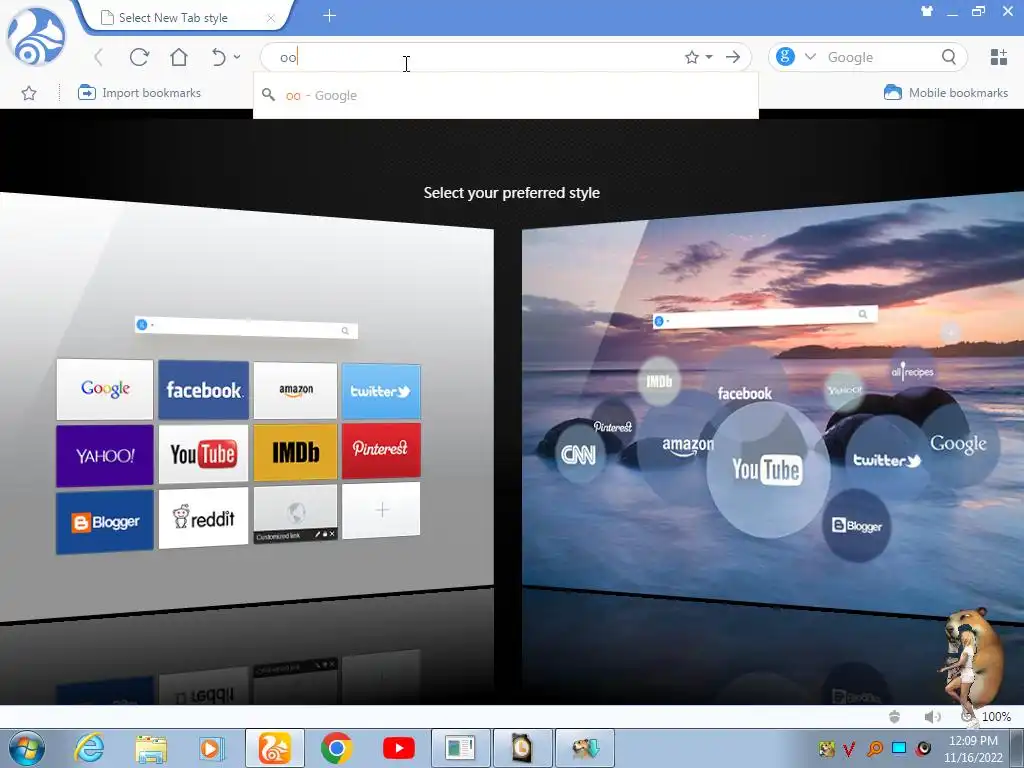The width and height of the screenshot is (1024, 768).
Task: Open YouTube app in taskbar
Action: tap(398, 748)
